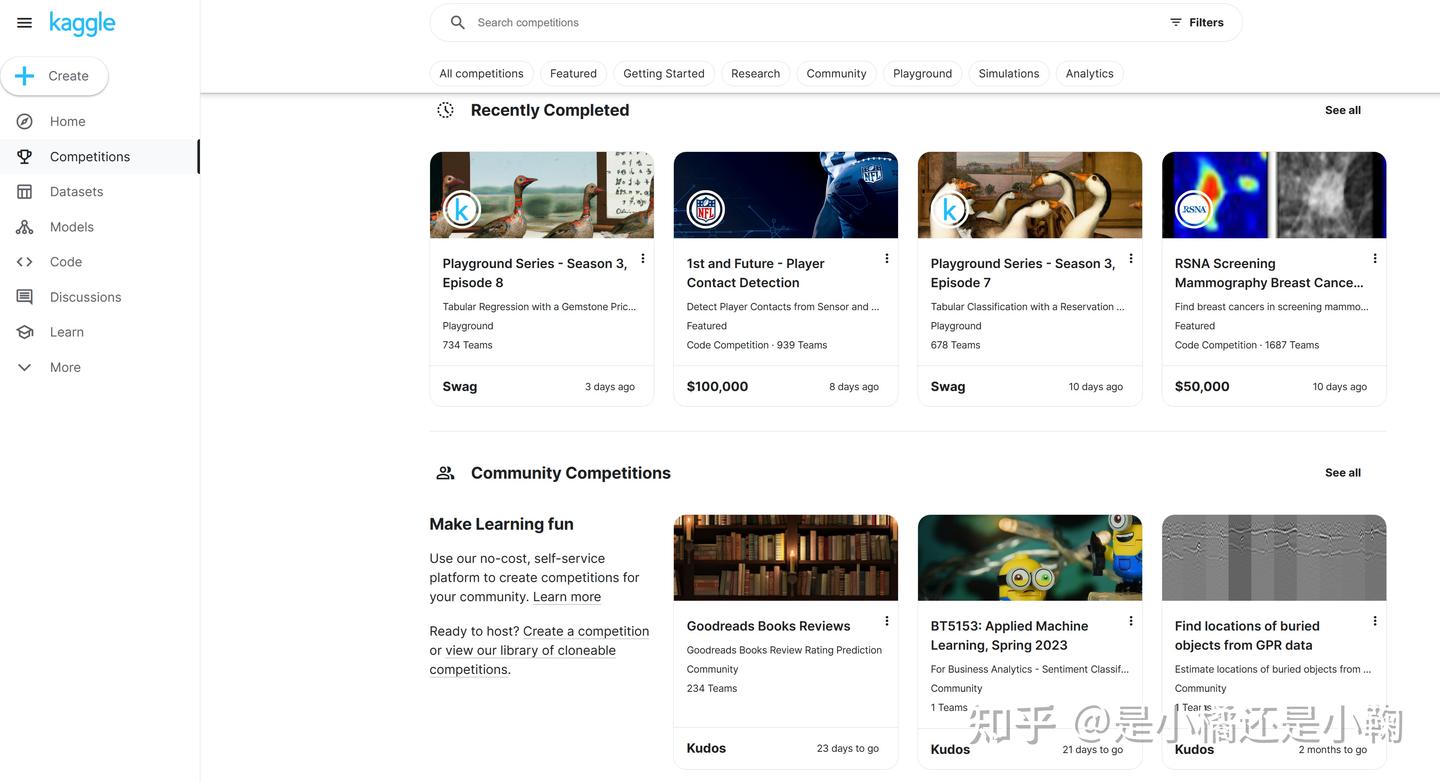This screenshot has width=1440, height=782.
Task: Select the Featured filter chip
Action: [x=573, y=73]
